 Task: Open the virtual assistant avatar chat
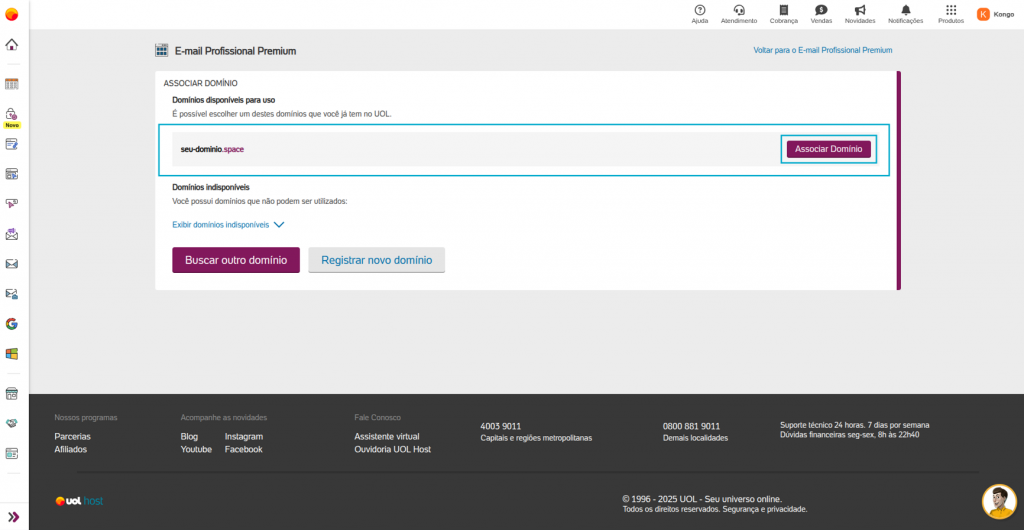click(x=999, y=501)
